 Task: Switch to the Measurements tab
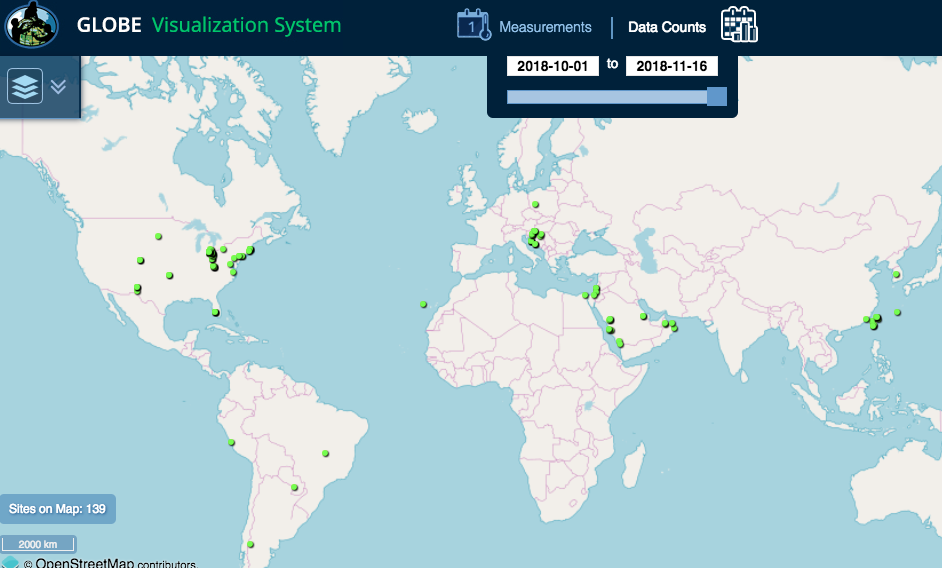(x=545, y=27)
